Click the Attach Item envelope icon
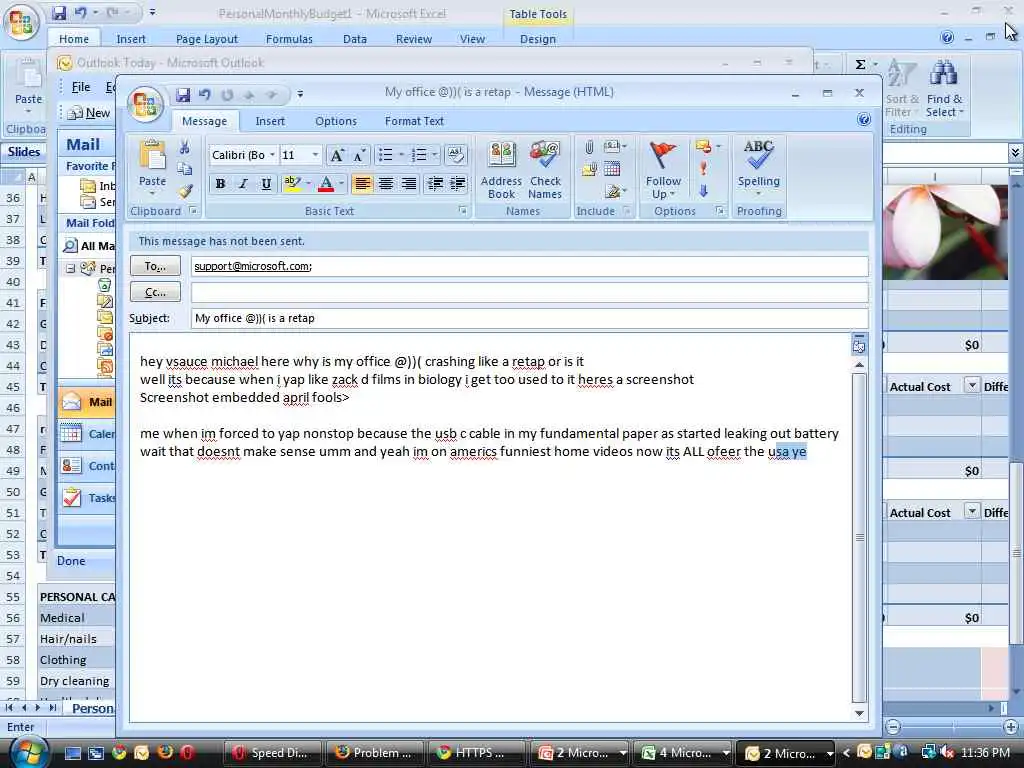The image size is (1024, 768). pos(589,170)
